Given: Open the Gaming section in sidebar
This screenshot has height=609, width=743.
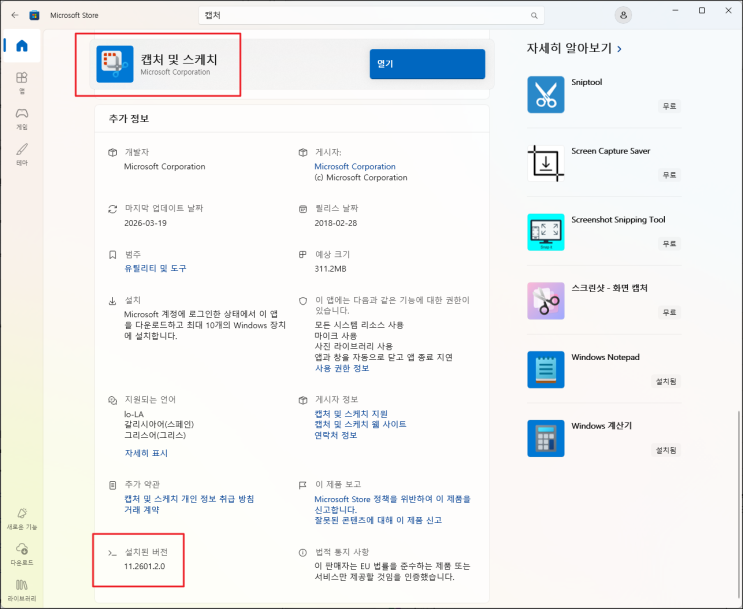Looking at the screenshot, I should pyautogui.click(x=22, y=118).
